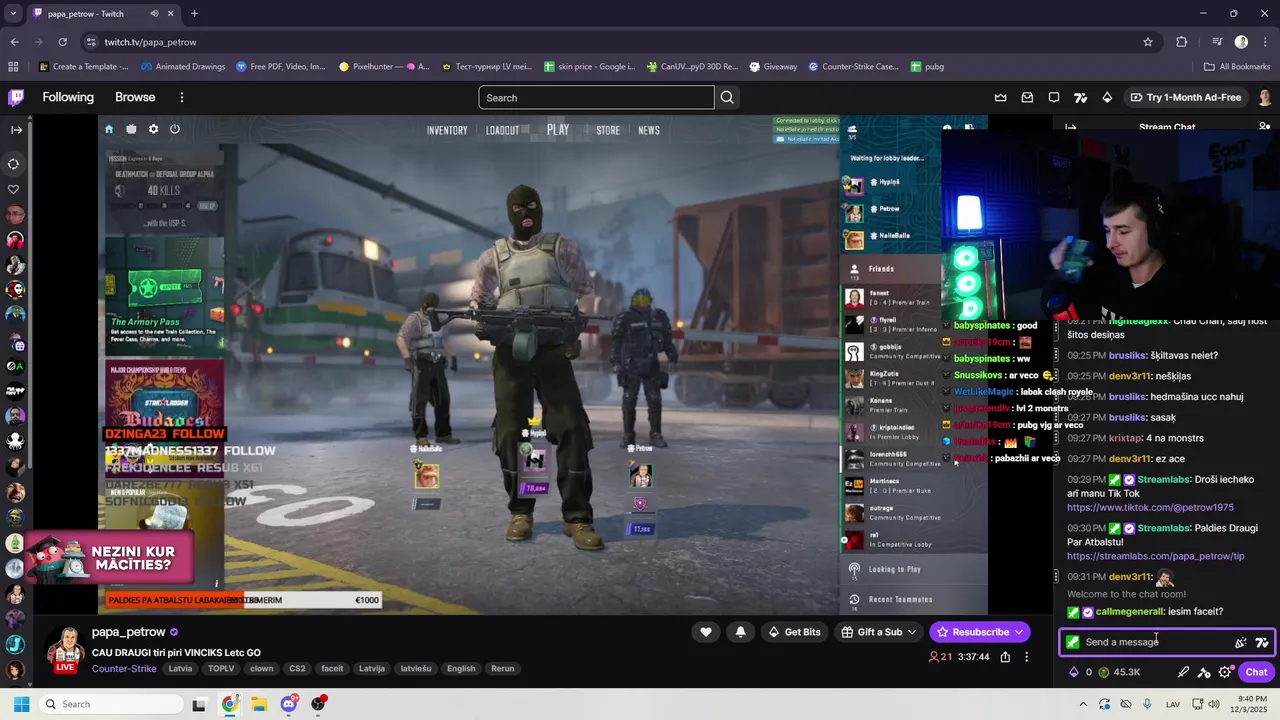The height and width of the screenshot is (720, 1280).
Task: Share the stream using share icon
Action: (1005, 657)
